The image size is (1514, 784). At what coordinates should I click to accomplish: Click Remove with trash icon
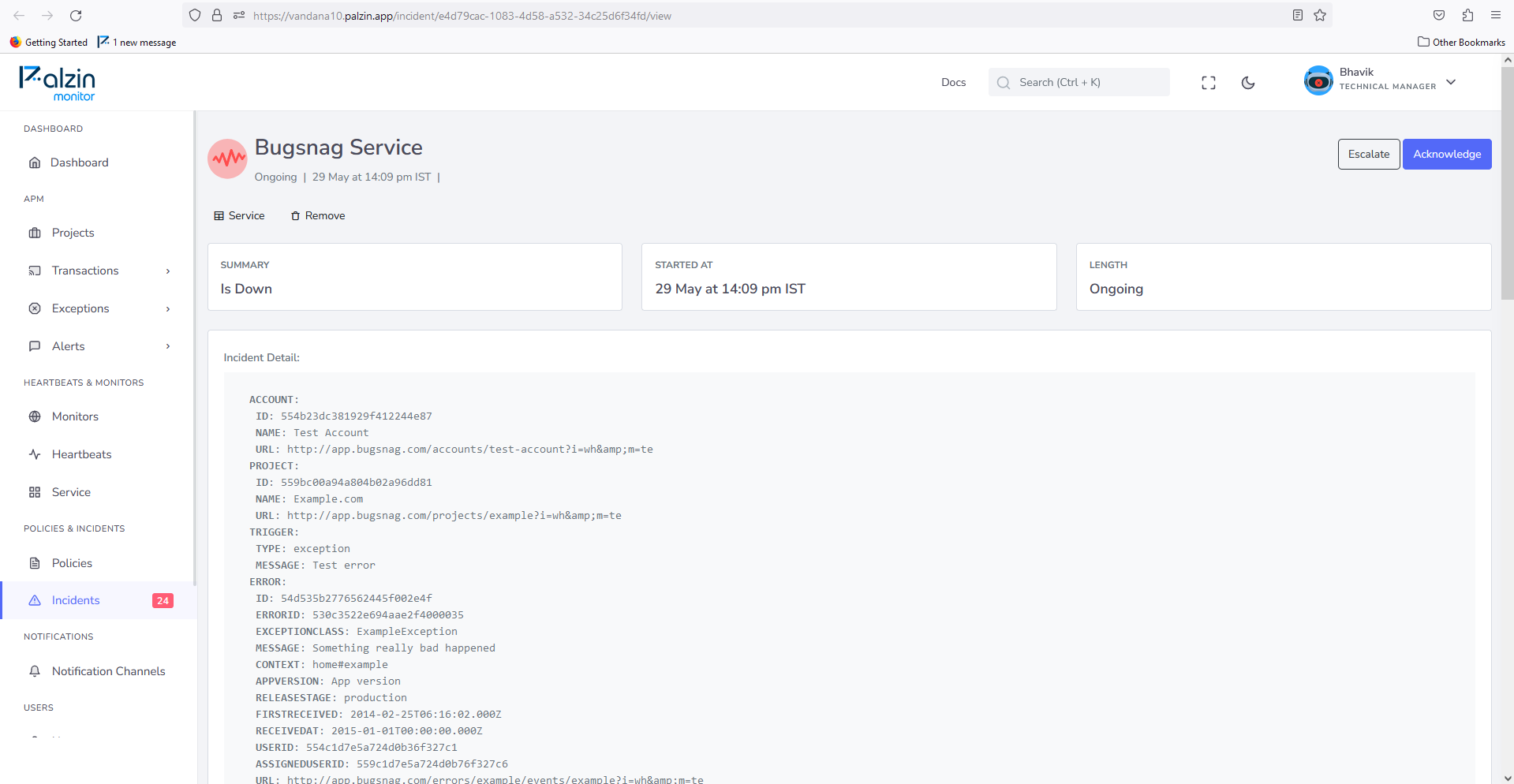[x=318, y=215]
